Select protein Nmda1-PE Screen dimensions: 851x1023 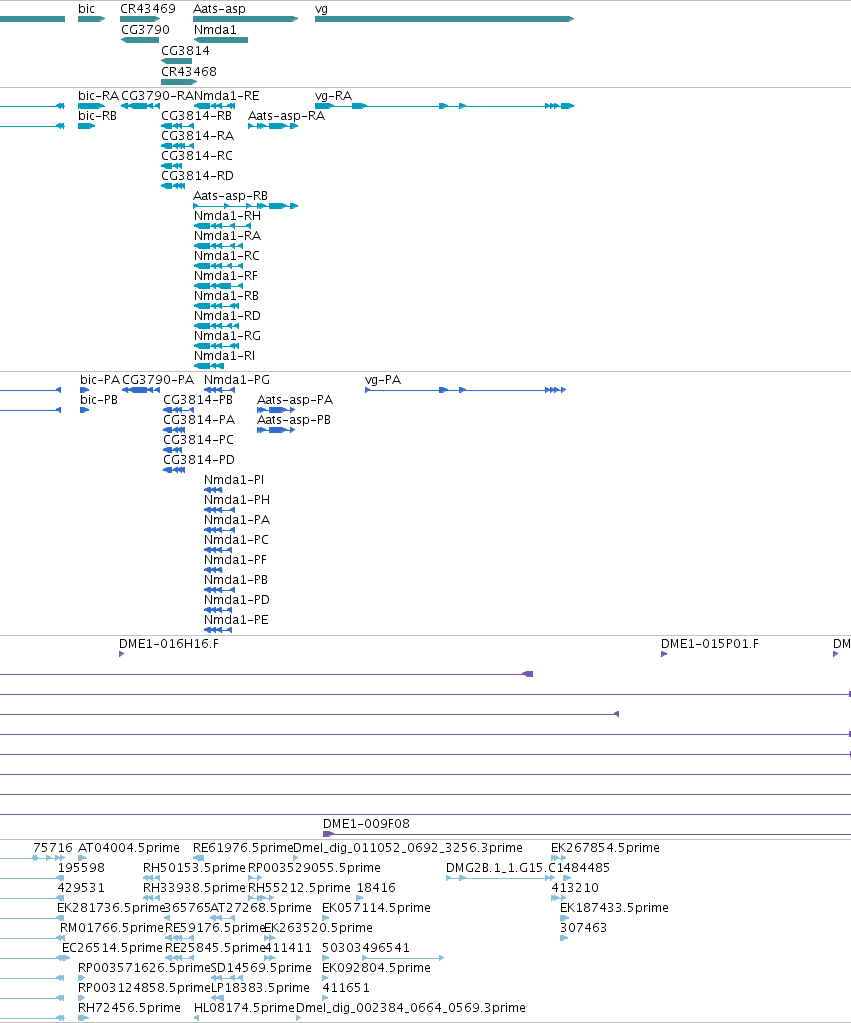218,630
